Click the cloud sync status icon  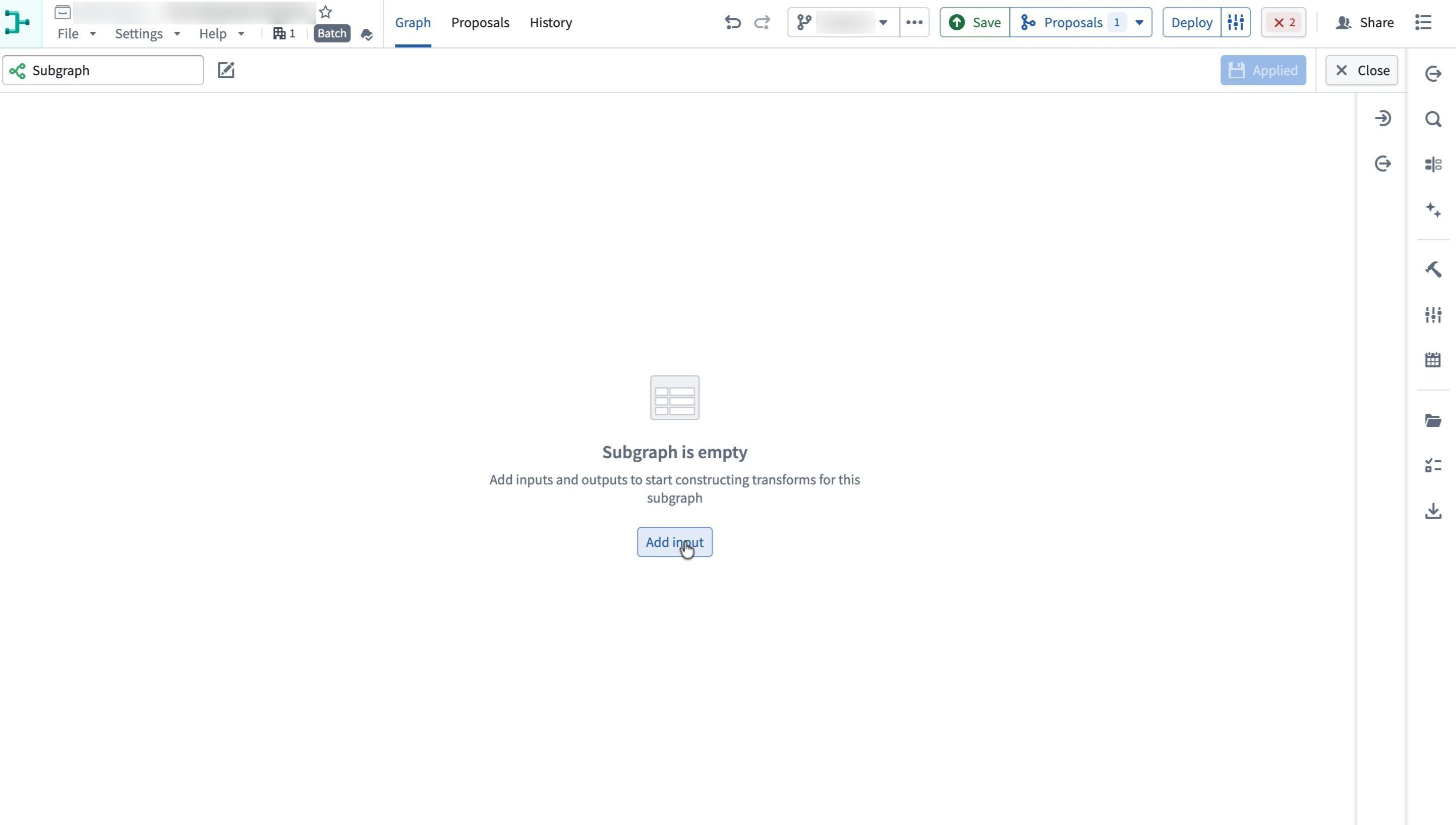coord(367,34)
